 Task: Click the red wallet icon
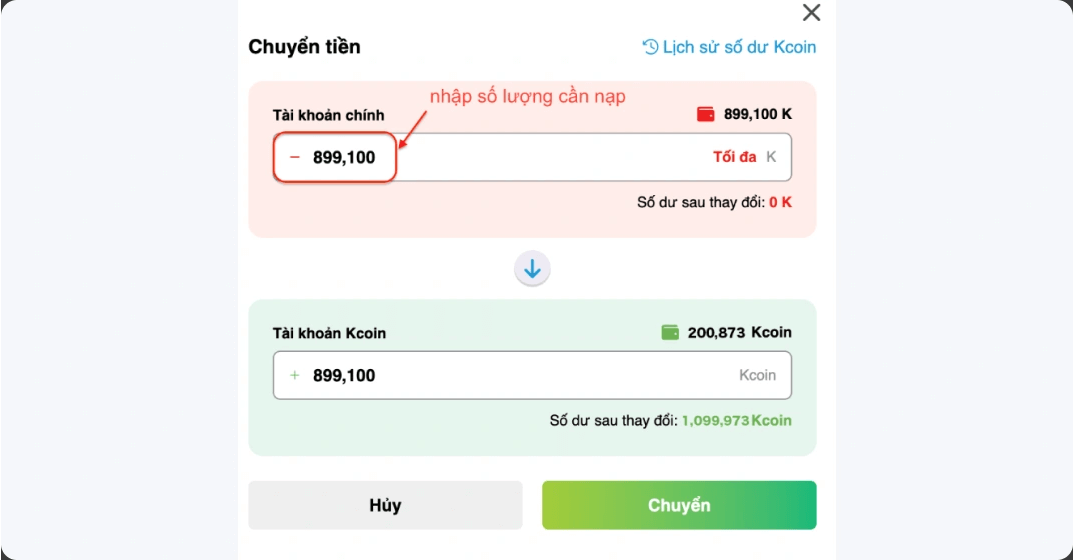pos(706,114)
